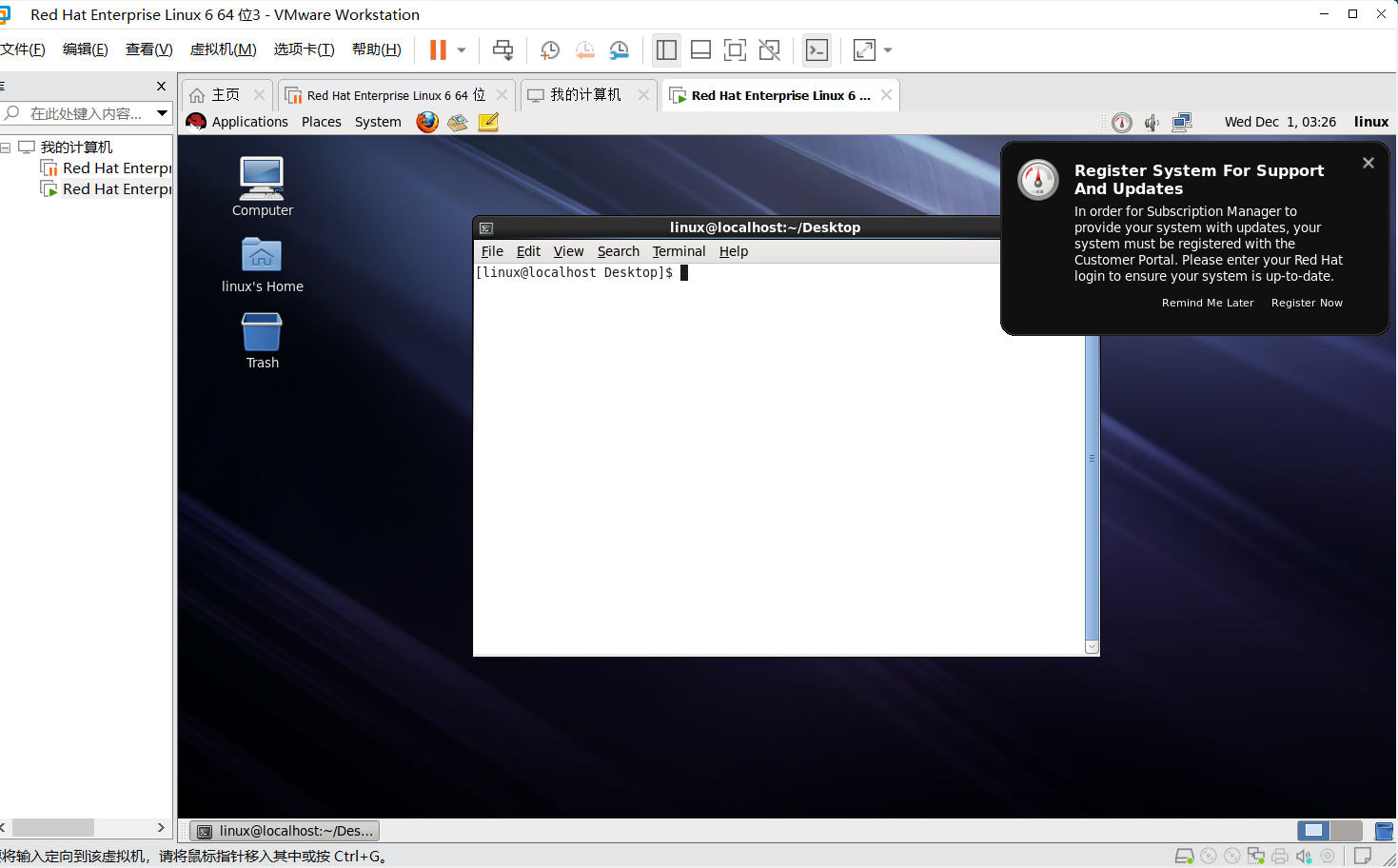
Task: Click the volume speaker tray icon
Action: (x=1152, y=122)
